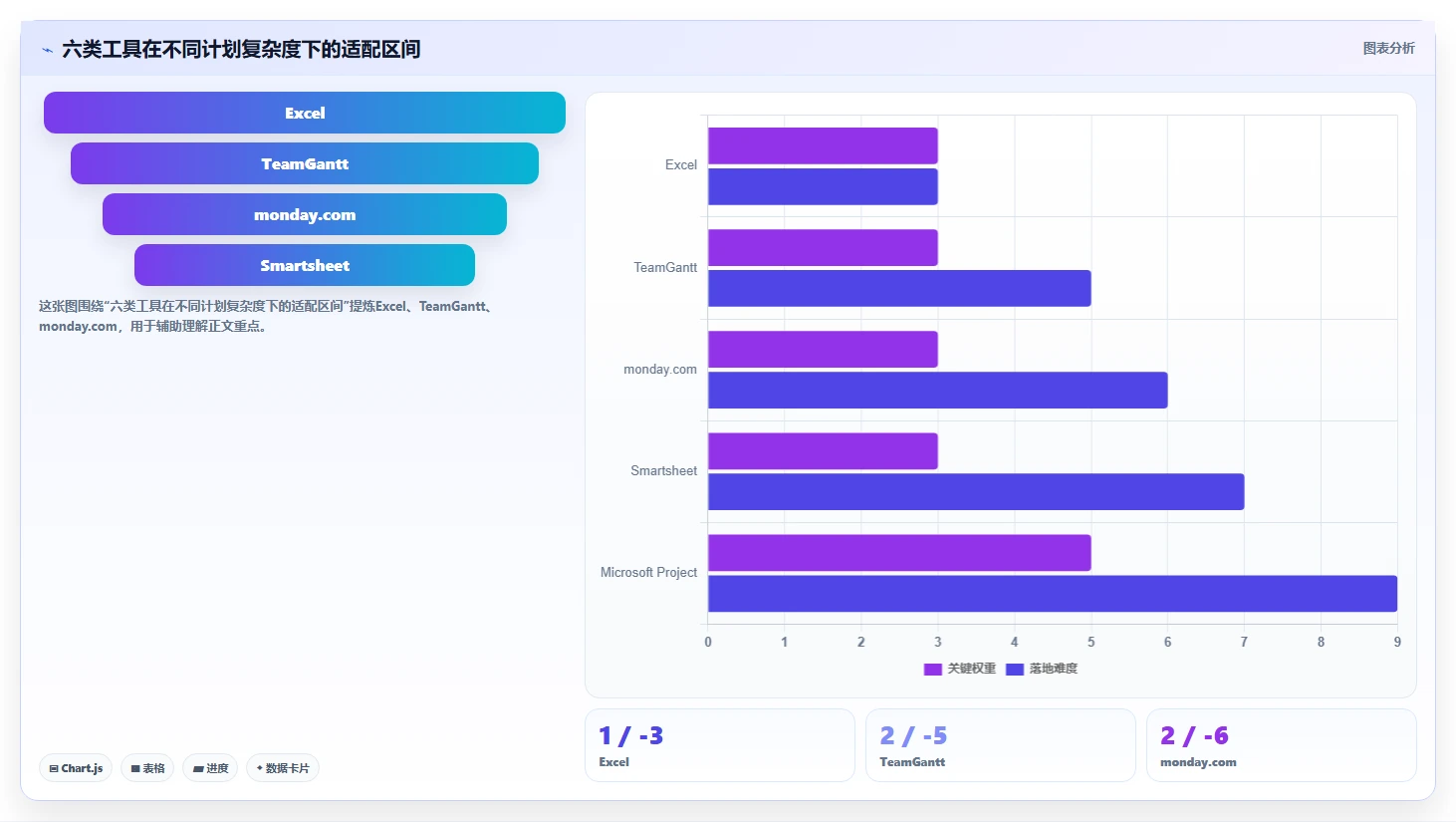Click the description paragraph starting 这张图围绕

click(x=267, y=316)
